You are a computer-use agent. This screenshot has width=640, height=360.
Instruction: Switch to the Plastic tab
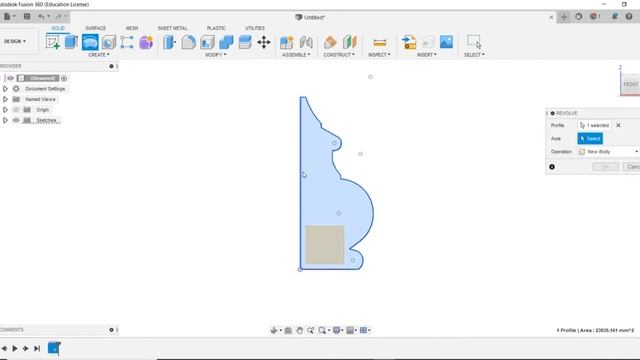[x=216, y=28]
